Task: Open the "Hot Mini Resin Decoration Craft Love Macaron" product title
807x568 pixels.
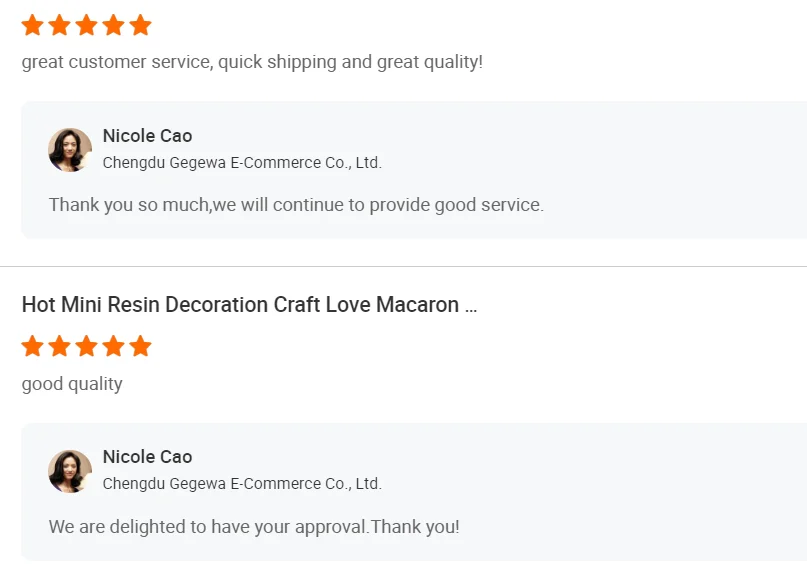Action: coord(249,305)
